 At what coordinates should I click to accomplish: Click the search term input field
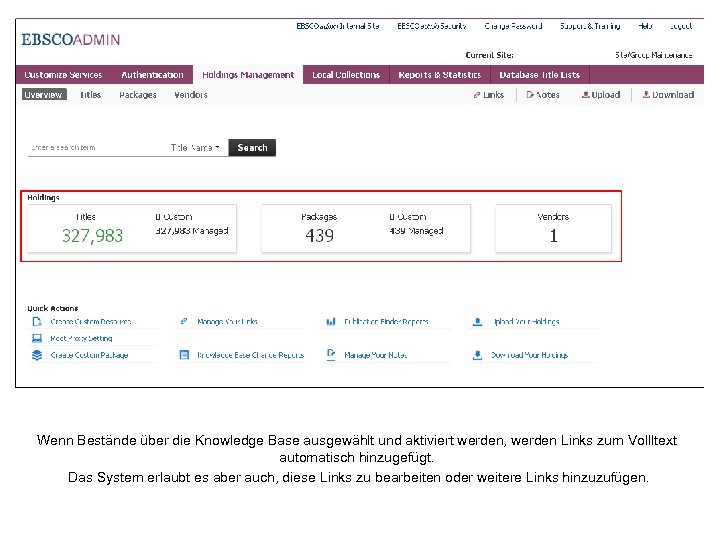[x=96, y=148]
